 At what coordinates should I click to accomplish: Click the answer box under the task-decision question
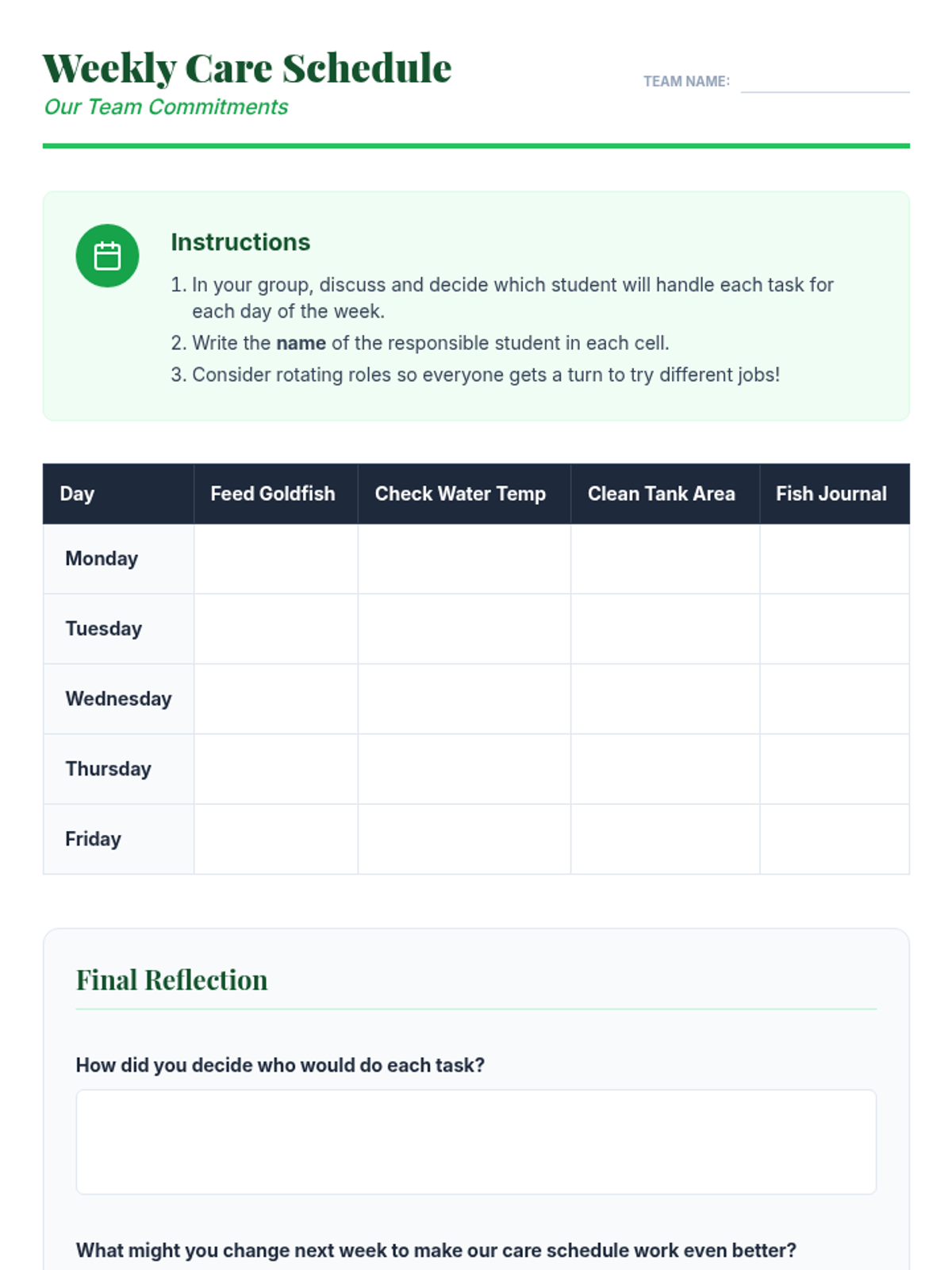(476, 1141)
